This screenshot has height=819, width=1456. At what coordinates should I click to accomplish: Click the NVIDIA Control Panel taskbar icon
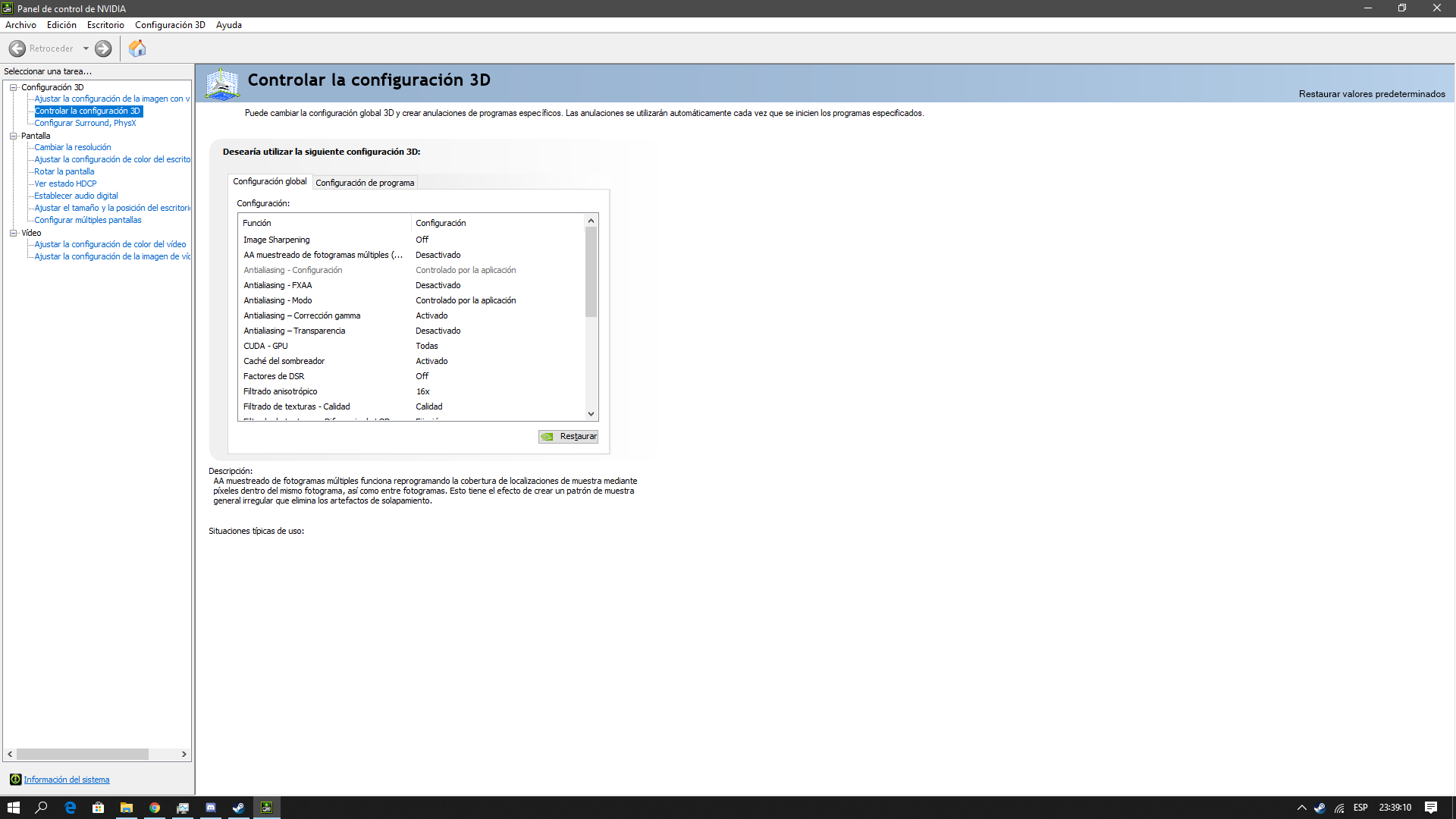point(266,808)
